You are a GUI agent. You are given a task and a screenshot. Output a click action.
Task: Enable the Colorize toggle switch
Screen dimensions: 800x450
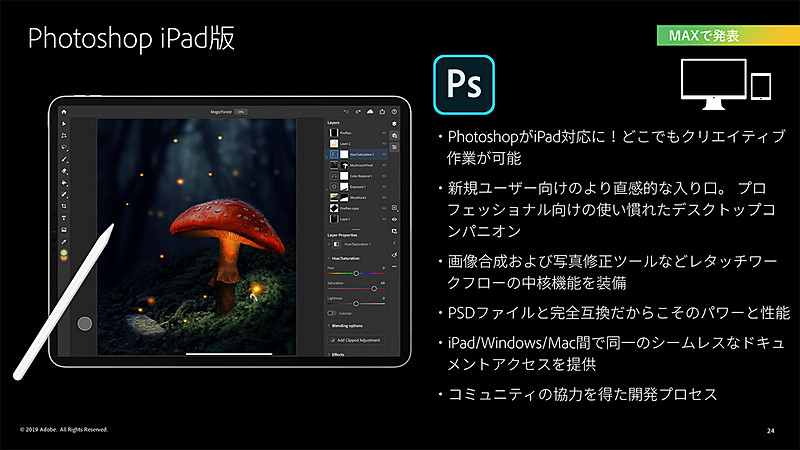tap(332, 313)
